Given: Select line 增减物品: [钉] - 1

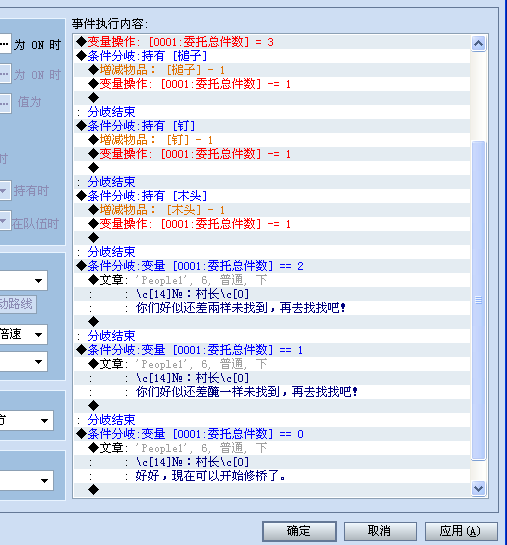Looking at the screenshot, I should coord(272,140).
